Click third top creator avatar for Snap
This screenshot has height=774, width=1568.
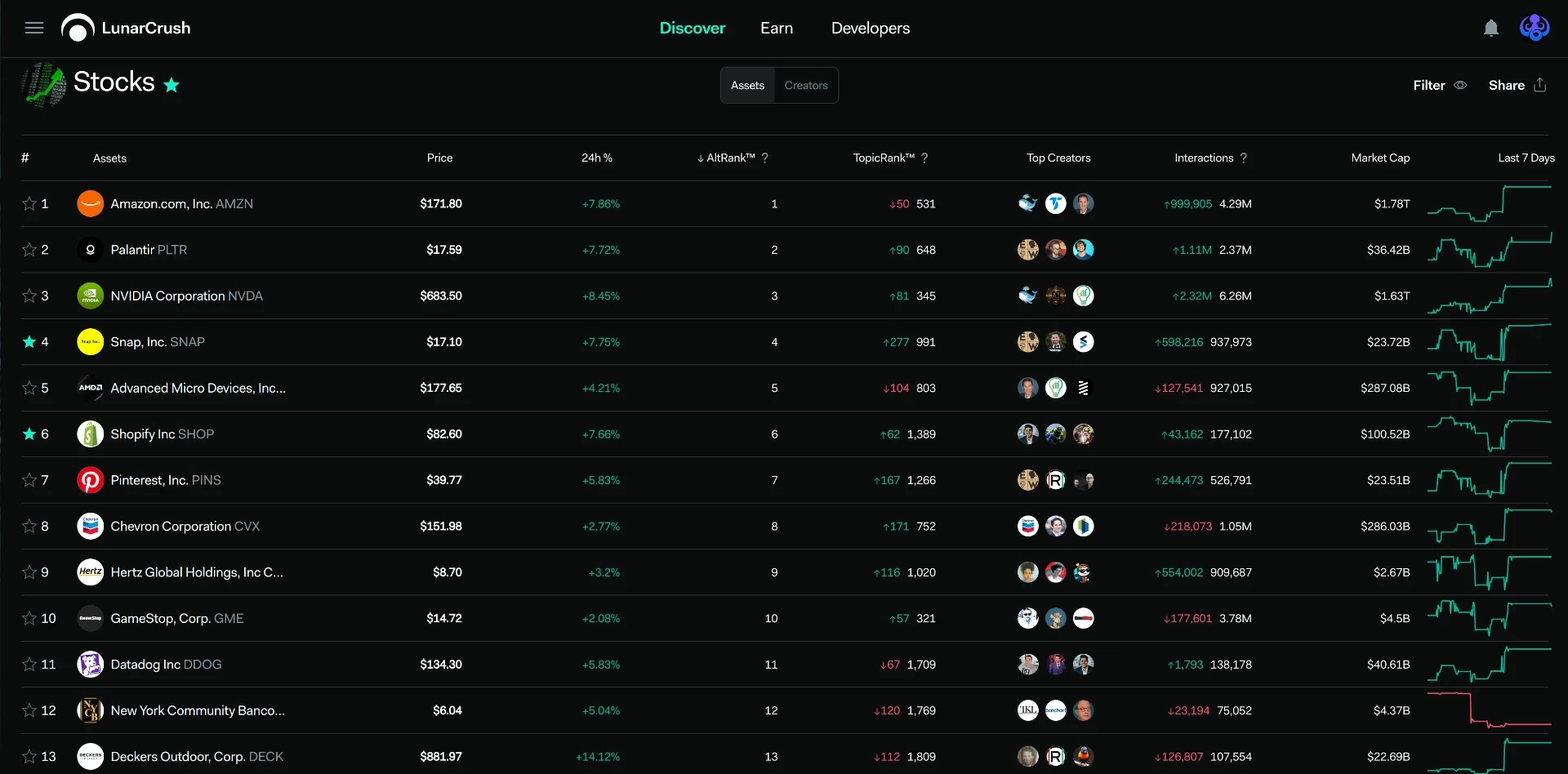pyautogui.click(x=1084, y=342)
